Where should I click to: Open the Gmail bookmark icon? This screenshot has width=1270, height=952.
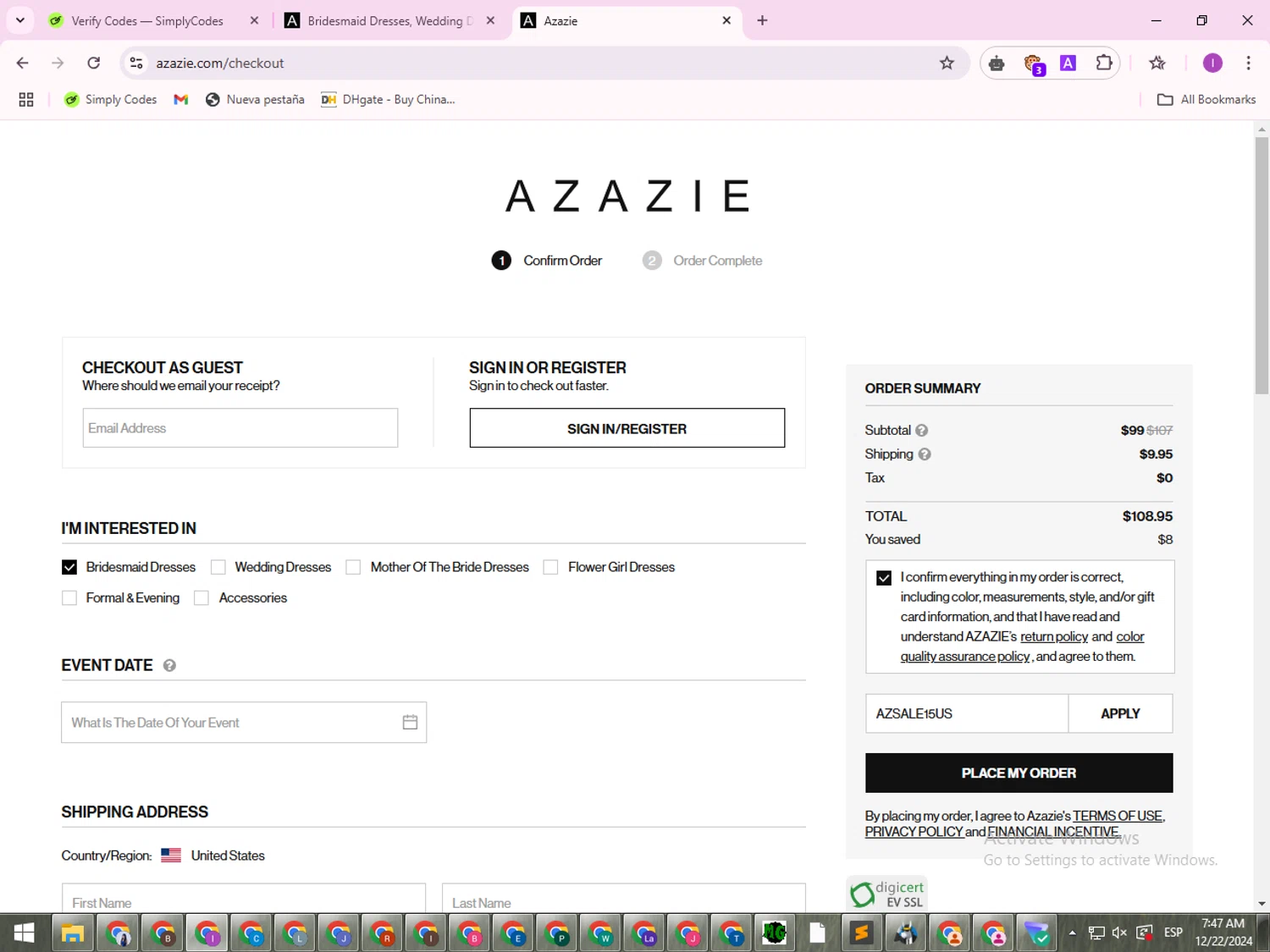coord(180,100)
